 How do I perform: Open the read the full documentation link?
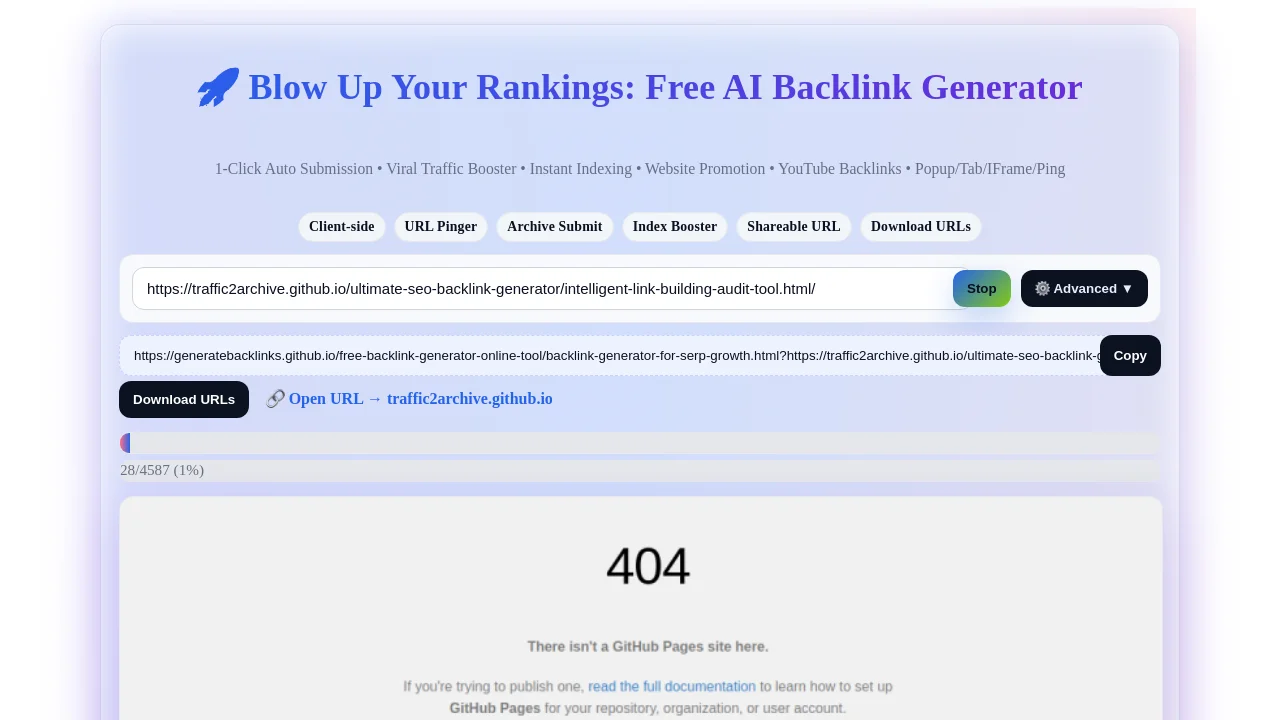pos(672,686)
